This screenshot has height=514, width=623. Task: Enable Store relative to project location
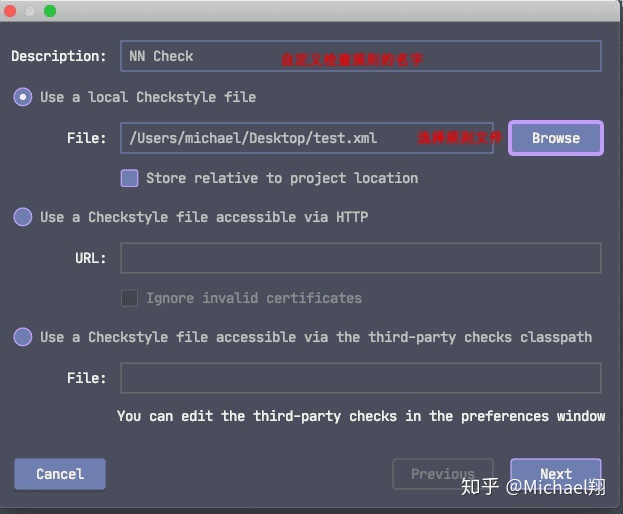tap(130, 178)
